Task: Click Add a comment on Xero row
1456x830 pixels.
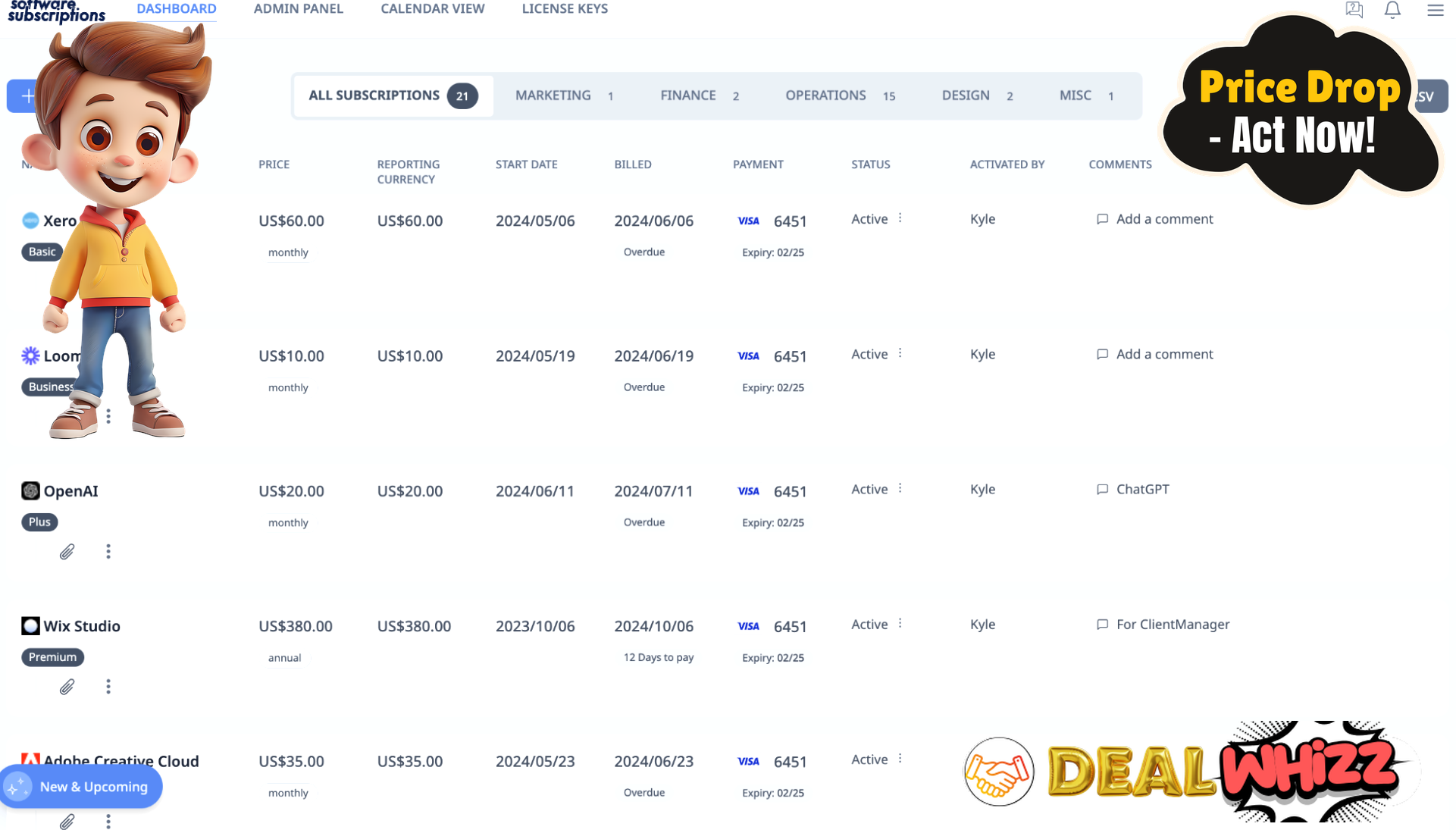Action: 1155,218
